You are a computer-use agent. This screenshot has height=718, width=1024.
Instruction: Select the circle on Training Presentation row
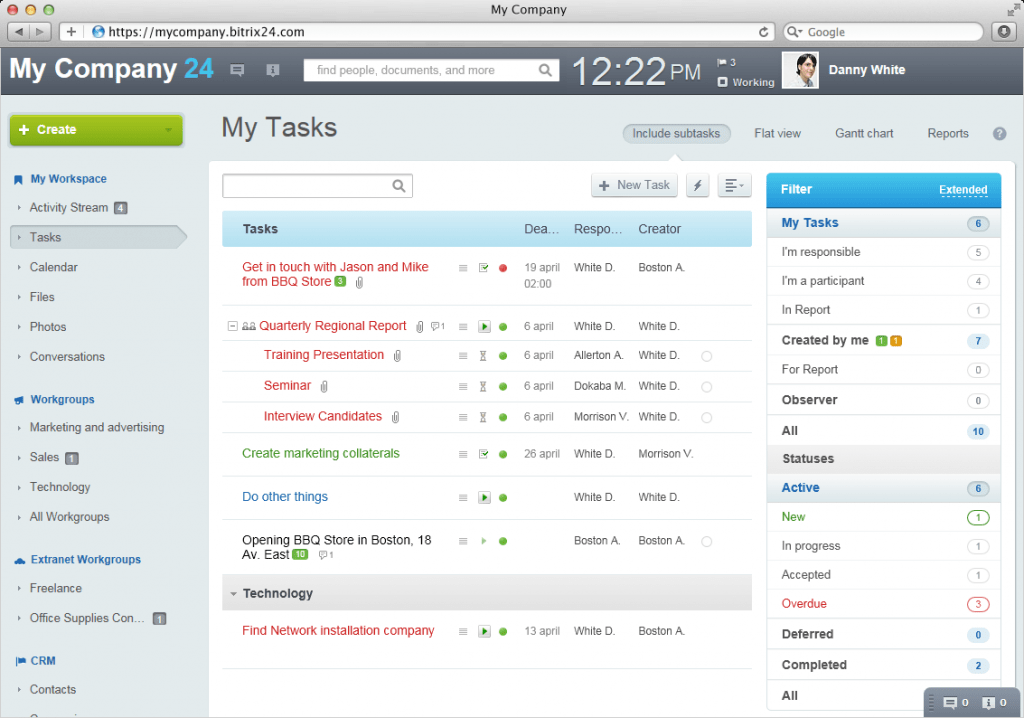pos(706,356)
